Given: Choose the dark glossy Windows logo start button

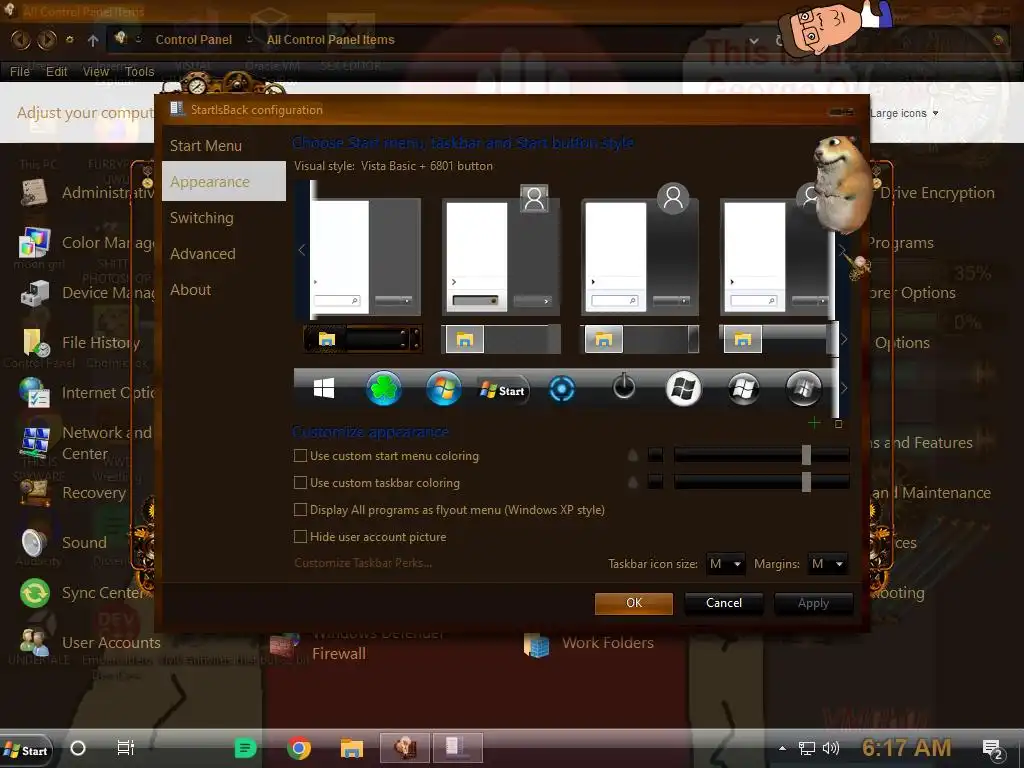Looking at the screenshot, I should click(743, 389).
